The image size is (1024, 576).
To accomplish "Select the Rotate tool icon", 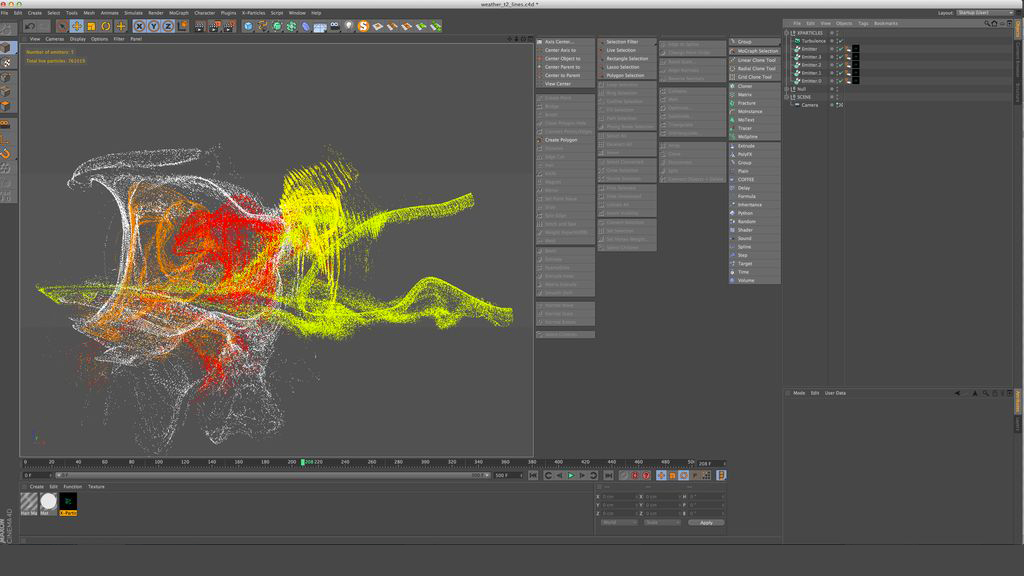I will click(x=106, y=26).
